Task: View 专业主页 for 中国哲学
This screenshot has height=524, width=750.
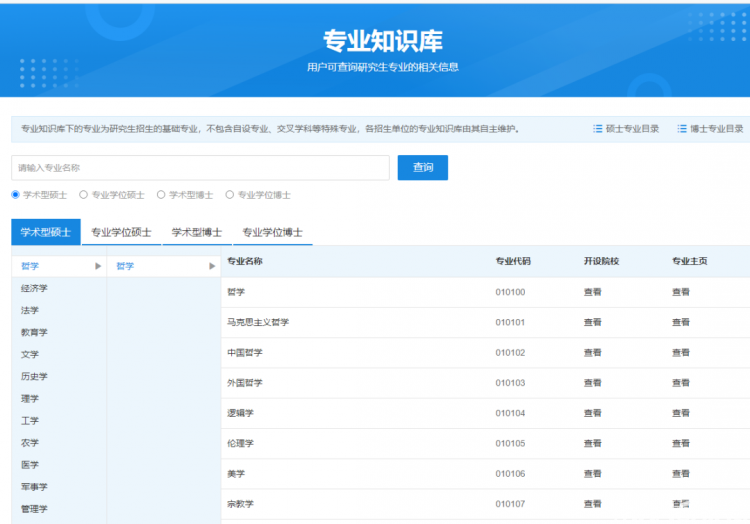Action: 681,353
